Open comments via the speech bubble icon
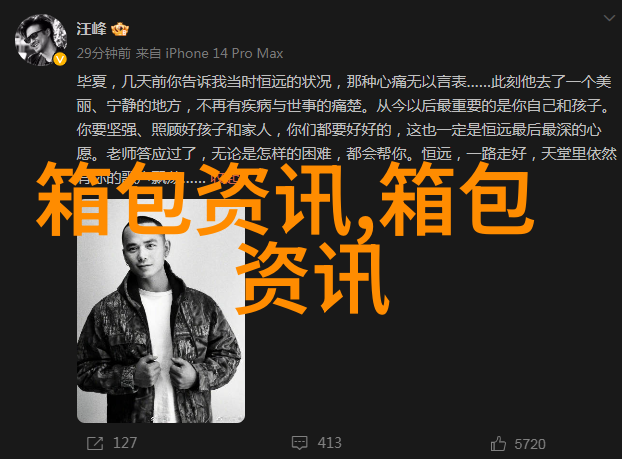The image size is (622, 459). coord(299,443)
